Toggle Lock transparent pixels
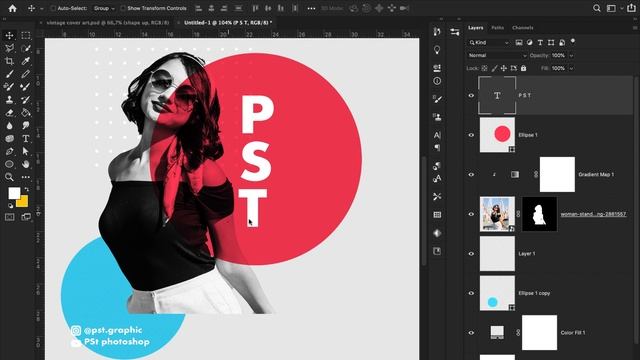The image size is (640, 360). tap(484, 69)
